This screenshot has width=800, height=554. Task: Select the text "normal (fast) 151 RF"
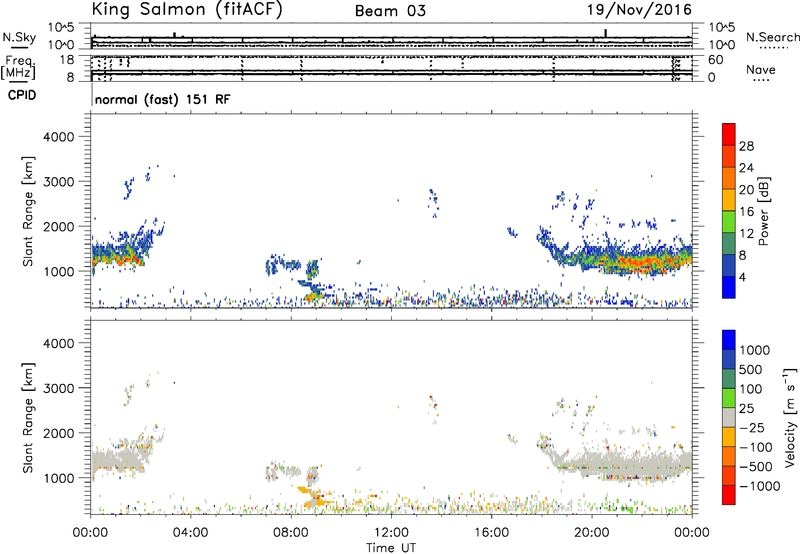[x=162, y=99]
